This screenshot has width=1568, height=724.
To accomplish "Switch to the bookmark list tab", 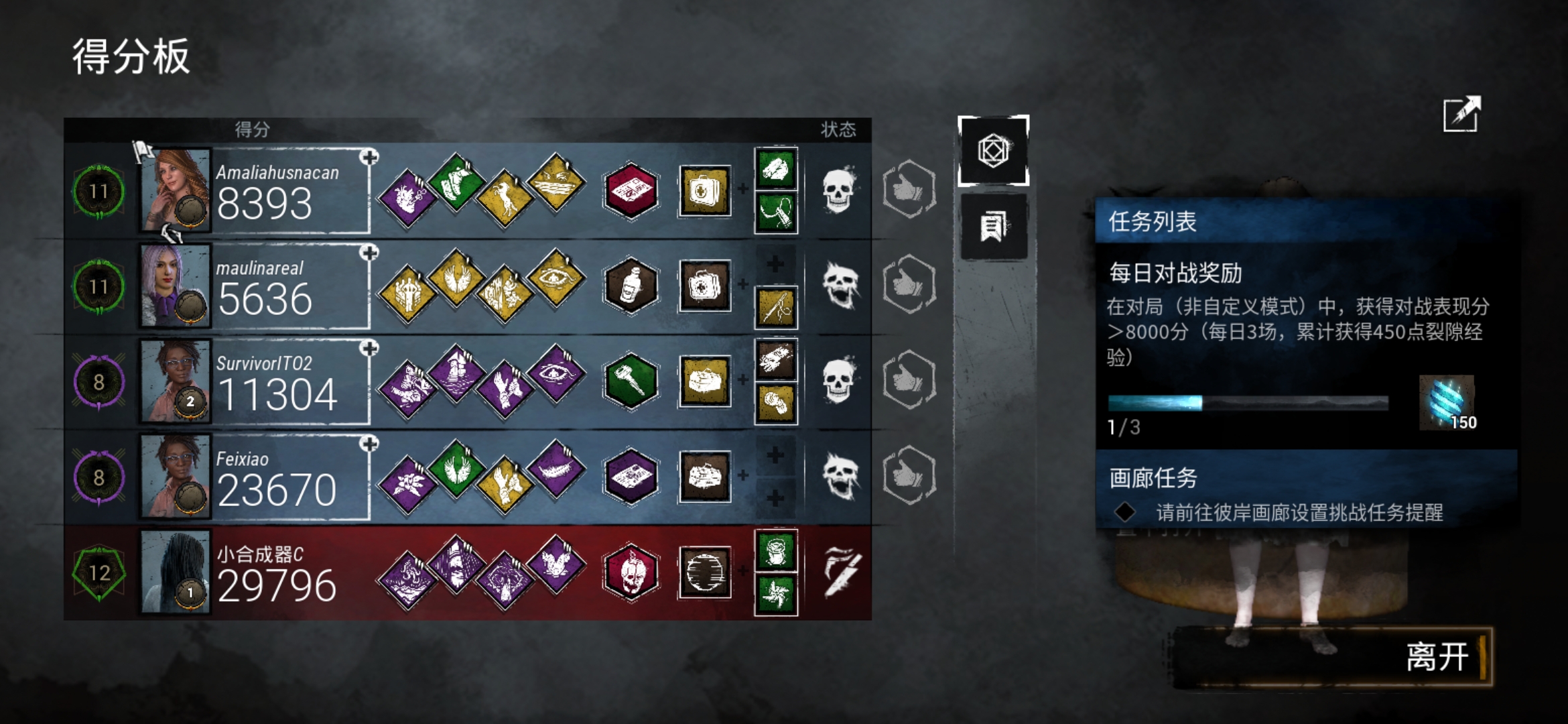I will click(x=993, y=227).
